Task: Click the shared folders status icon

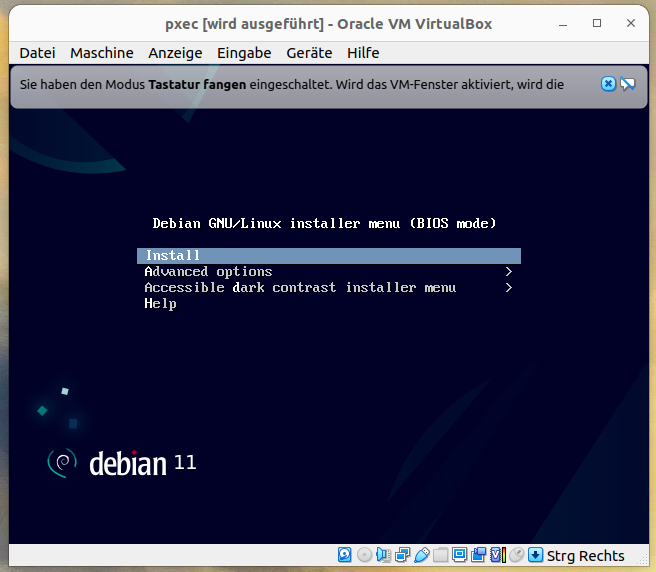Action: click(441, 555)
